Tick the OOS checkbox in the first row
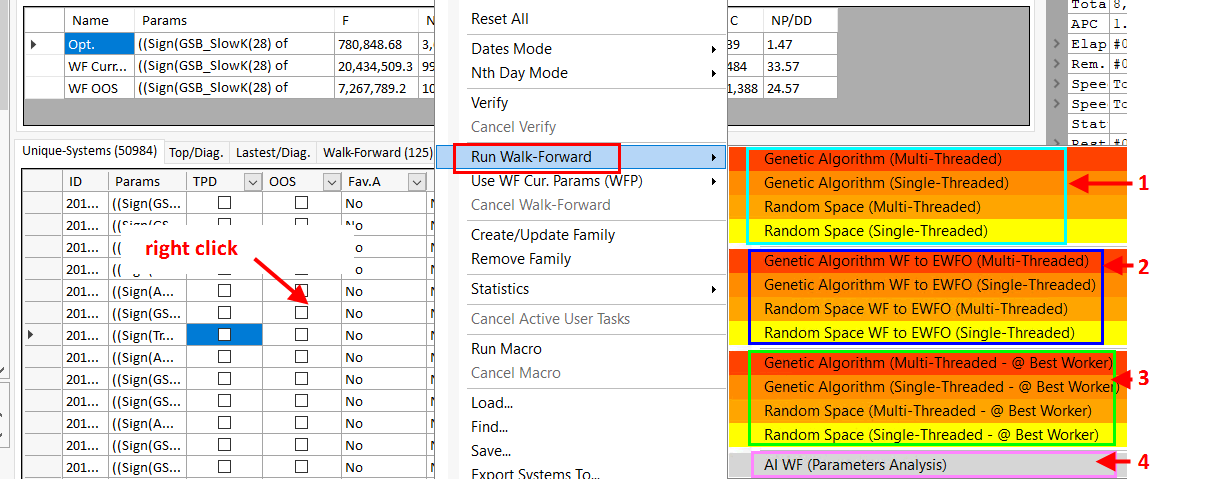Viewport: 1219px width, 479px height. tap(301, 203)
